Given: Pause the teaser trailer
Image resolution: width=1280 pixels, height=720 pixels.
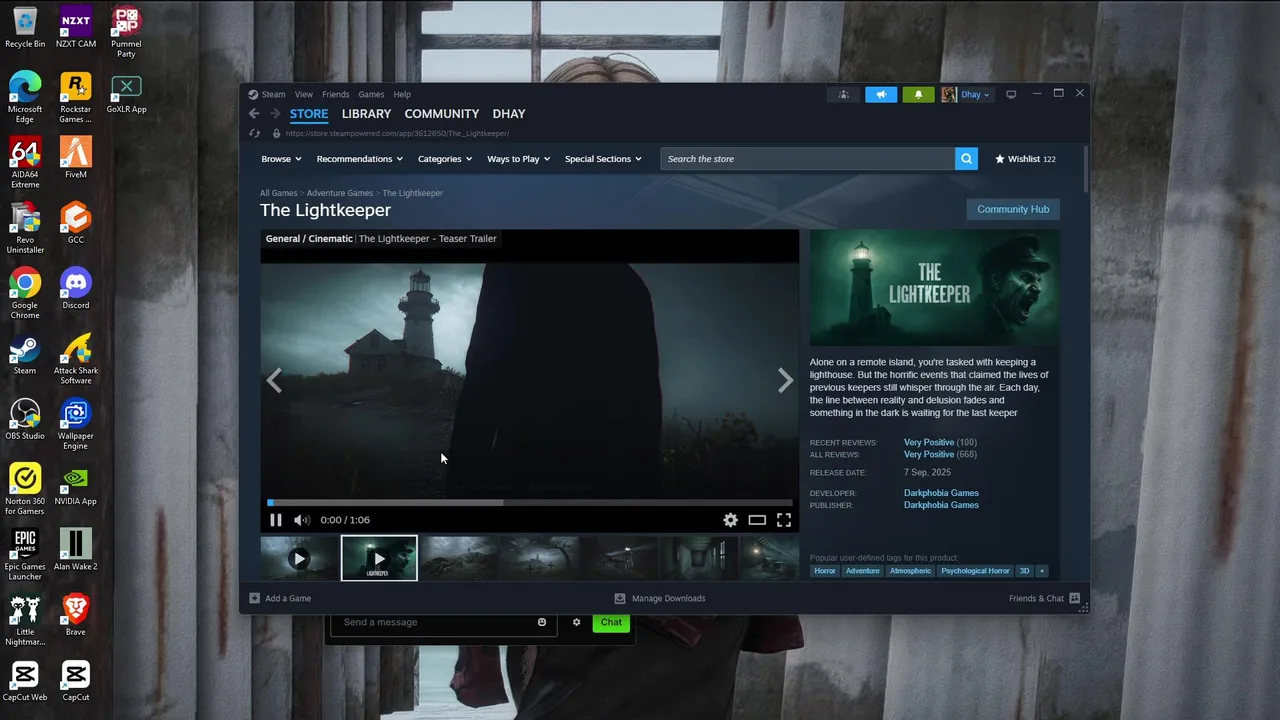Looking at the screenshot, I should [276, 520].
